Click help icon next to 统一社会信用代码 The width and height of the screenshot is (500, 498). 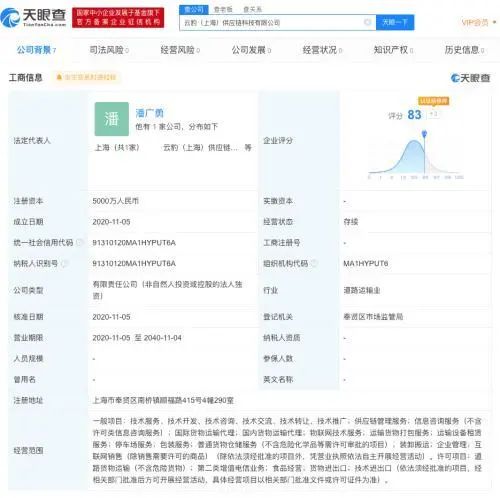pyautogui.click(x=79, y=242)
